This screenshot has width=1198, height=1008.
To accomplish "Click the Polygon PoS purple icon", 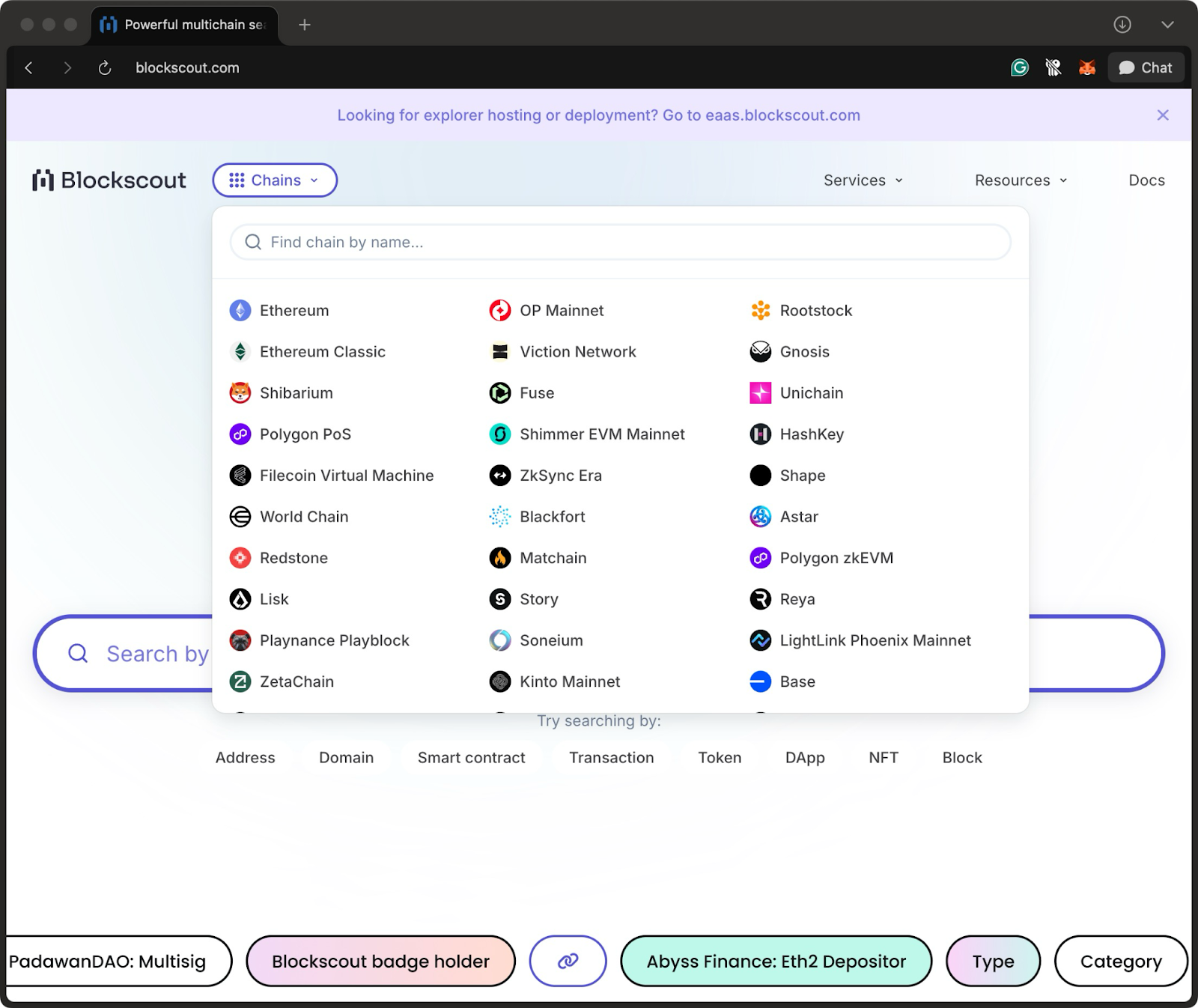I will pos(240,434).
